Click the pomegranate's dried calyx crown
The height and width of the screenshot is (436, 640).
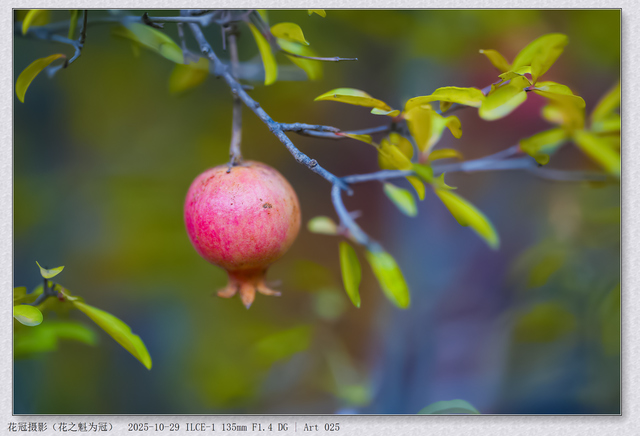click(247, 290)
